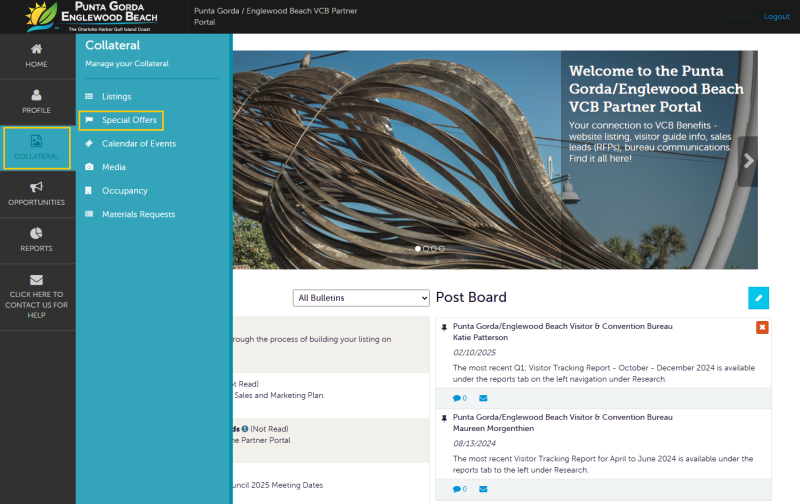
Task: Click the 02/10/2025 post date
Action: [474, 352]
